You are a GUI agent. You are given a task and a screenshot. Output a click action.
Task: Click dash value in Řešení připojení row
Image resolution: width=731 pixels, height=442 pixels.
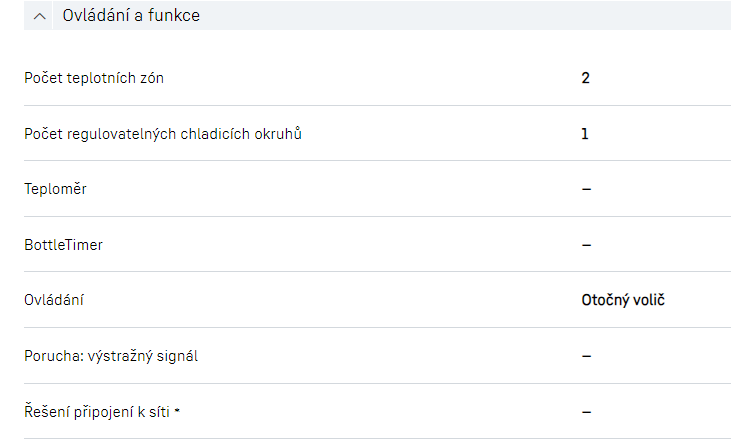[x=586, y=410]
